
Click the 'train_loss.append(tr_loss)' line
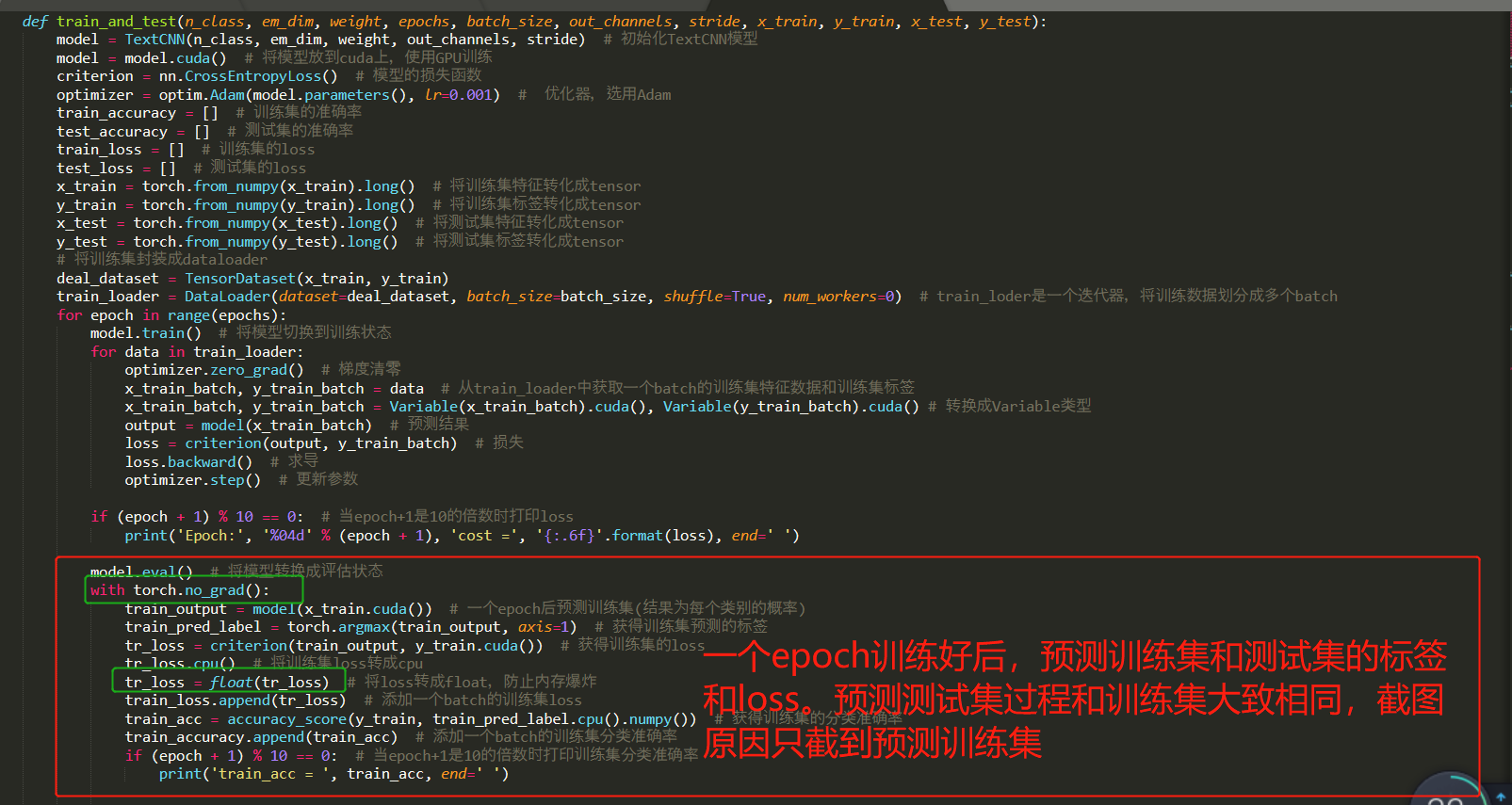click(353, 700)
